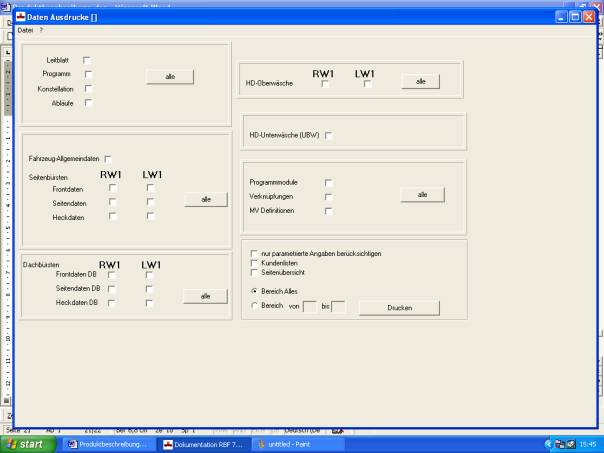
Task: Check HD-Oberwäsche LW1 checkbox
Action: 367,84
